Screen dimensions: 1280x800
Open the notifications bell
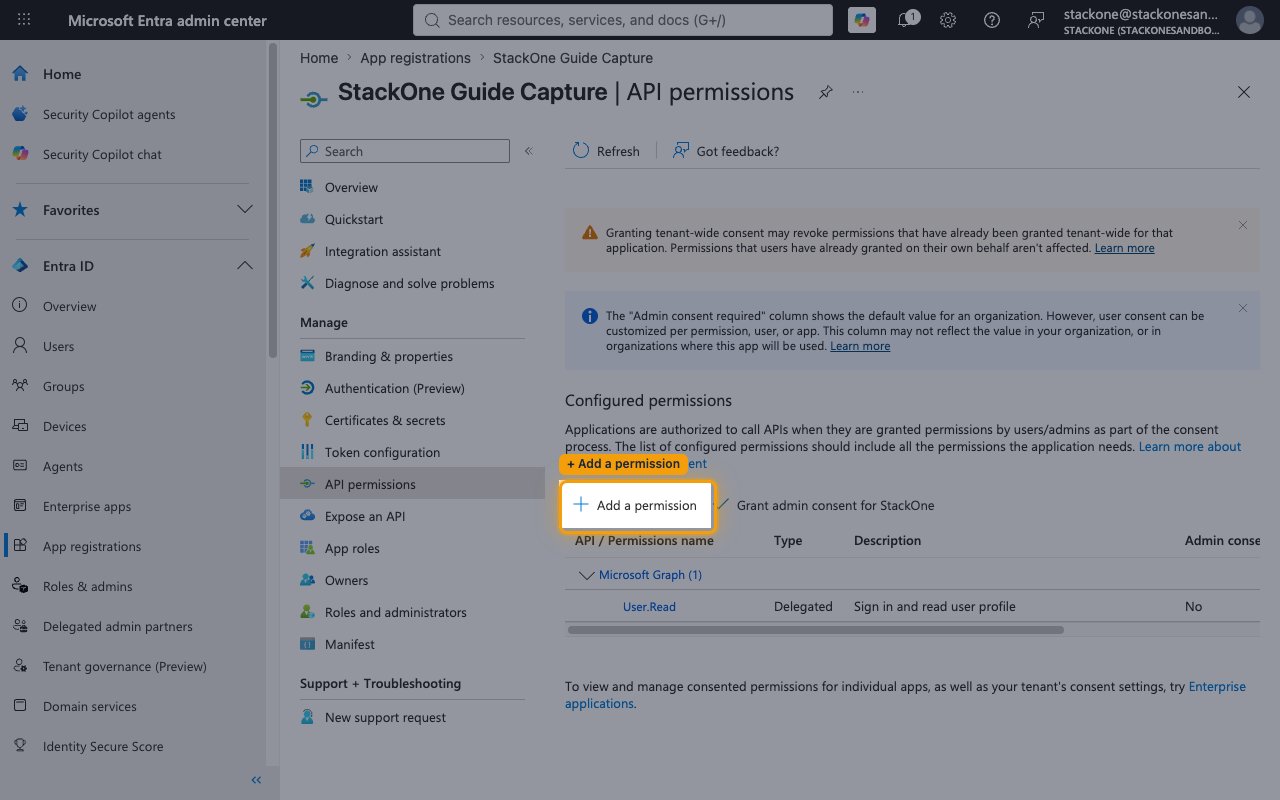906,20
